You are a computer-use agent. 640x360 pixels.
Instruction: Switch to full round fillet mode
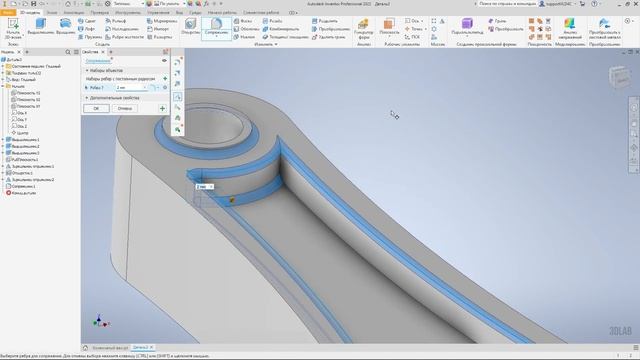pyautogui.click(x=178, y=84)
